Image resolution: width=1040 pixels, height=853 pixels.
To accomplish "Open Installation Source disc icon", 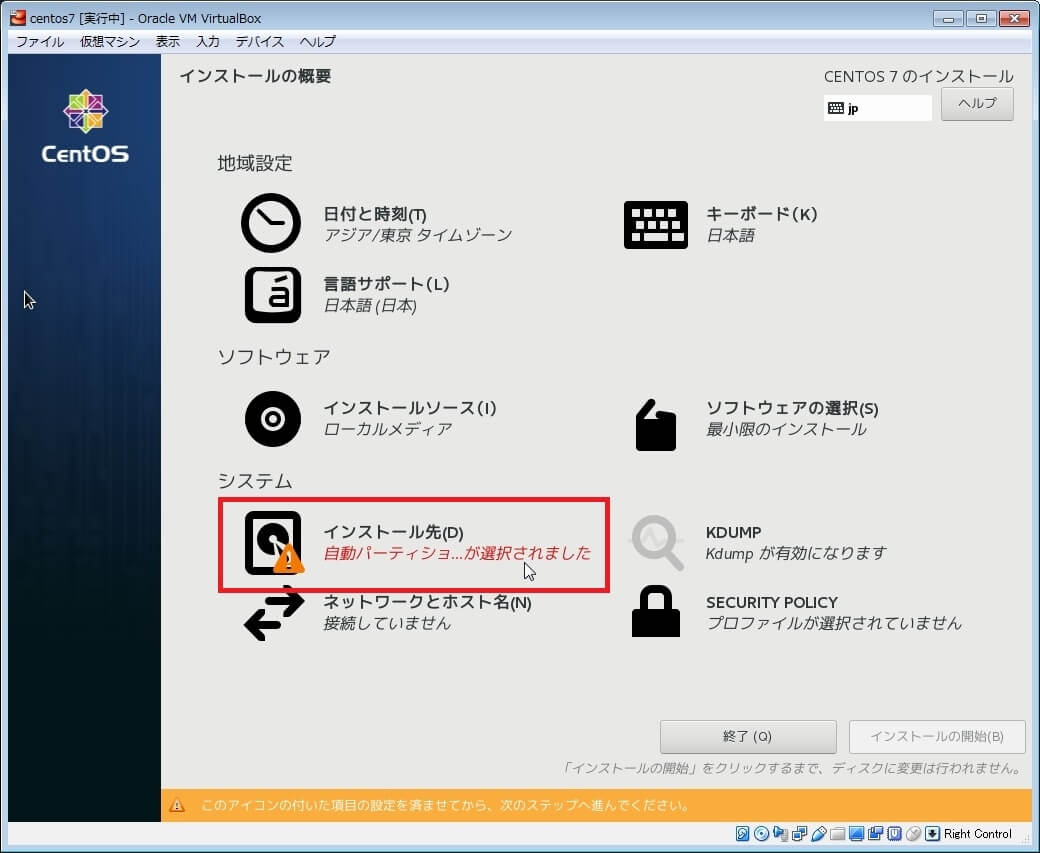I will point(272,418).
